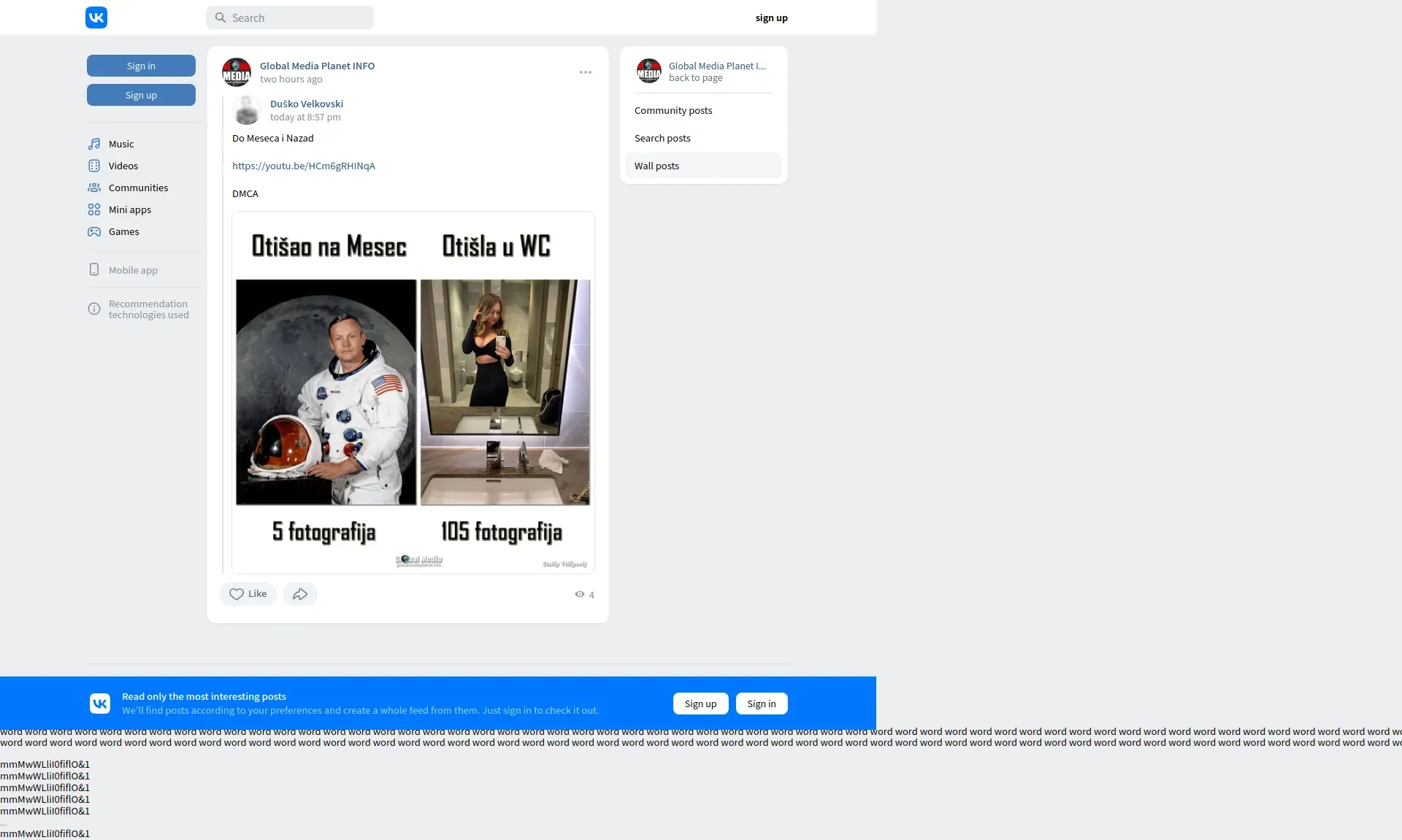
Task: Select the Community posts tab
Action: pos(673,111)
